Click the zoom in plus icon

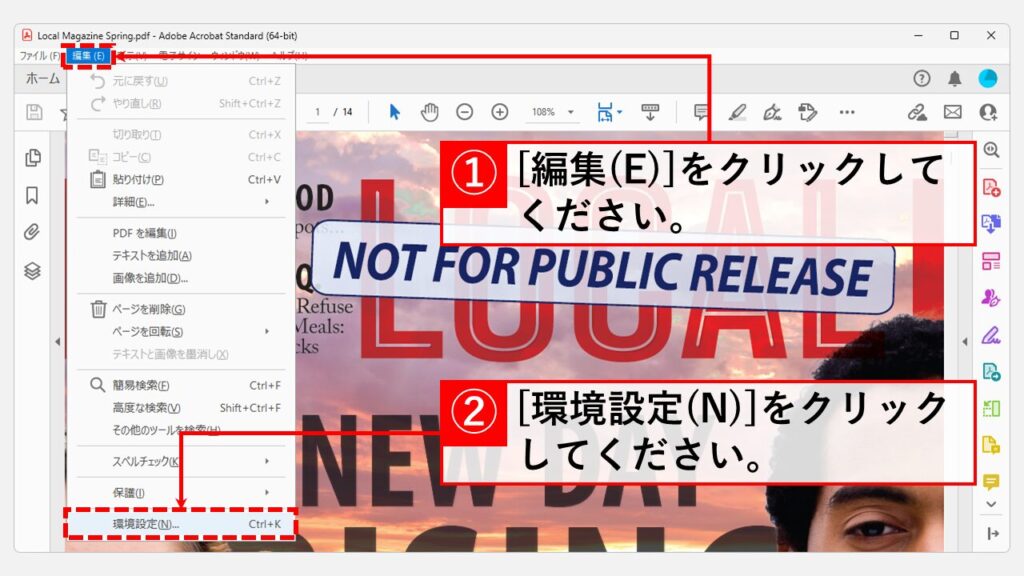click(x=500, y=112)
